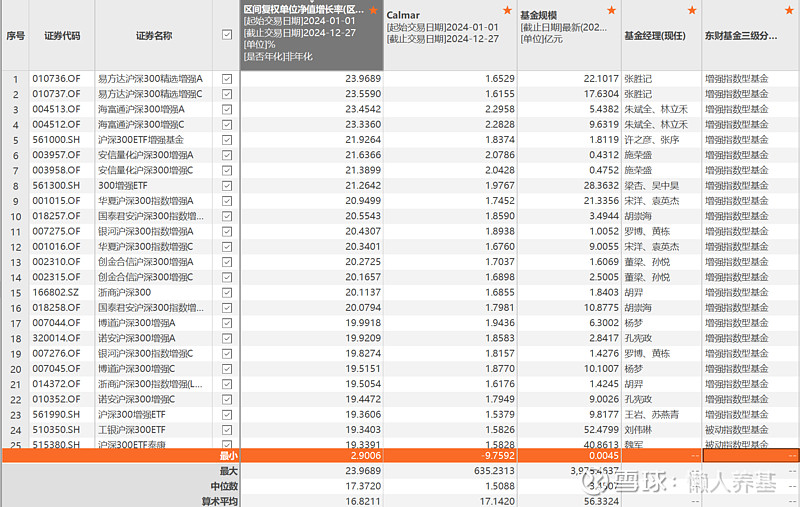
Task: Select security code 010736.OF
Action: 56,79
